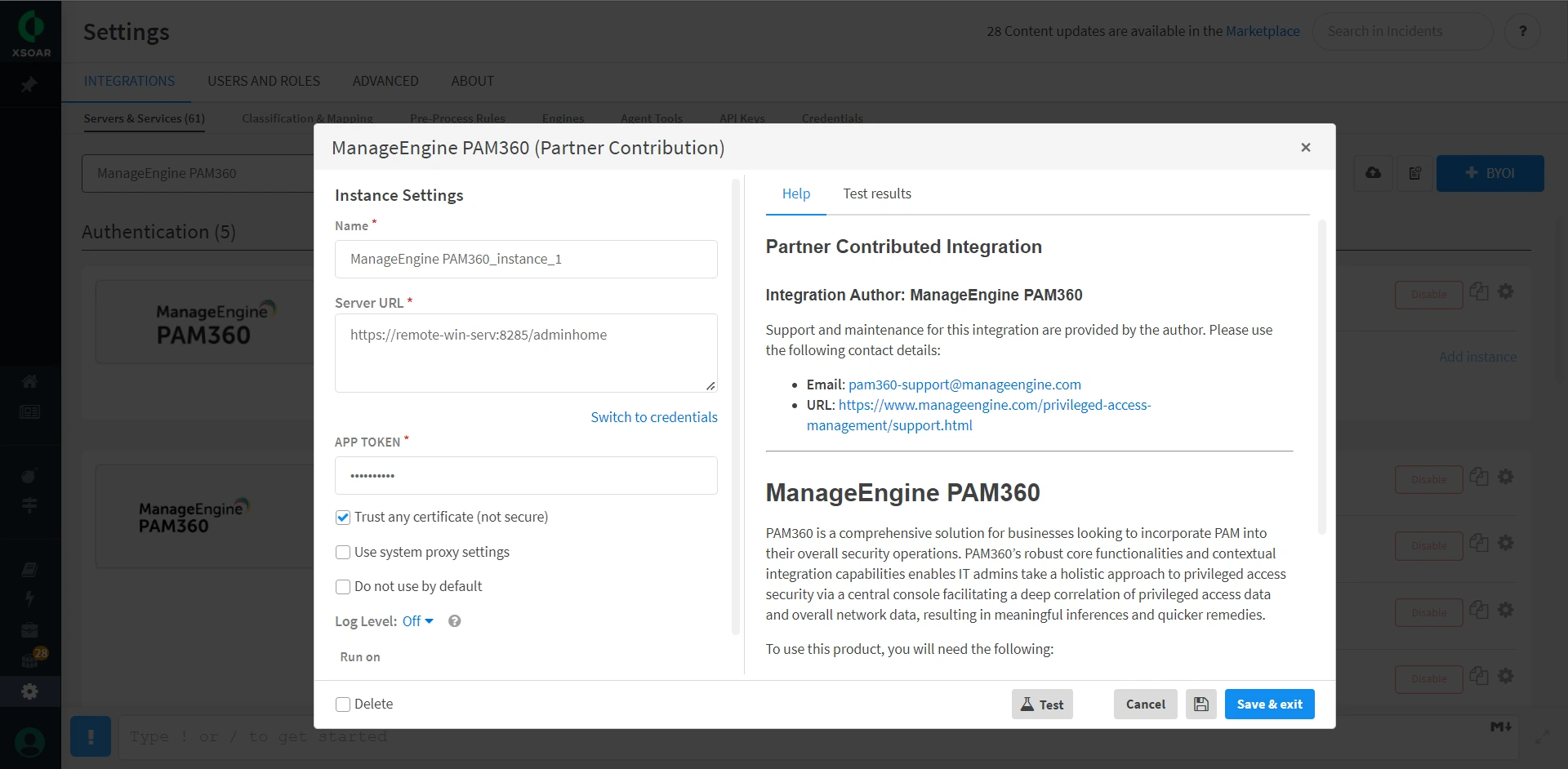This screenshot has height=769, width=1568.
Task: Open the sidebar settings gear icon
Action: (x=30, y=691)
